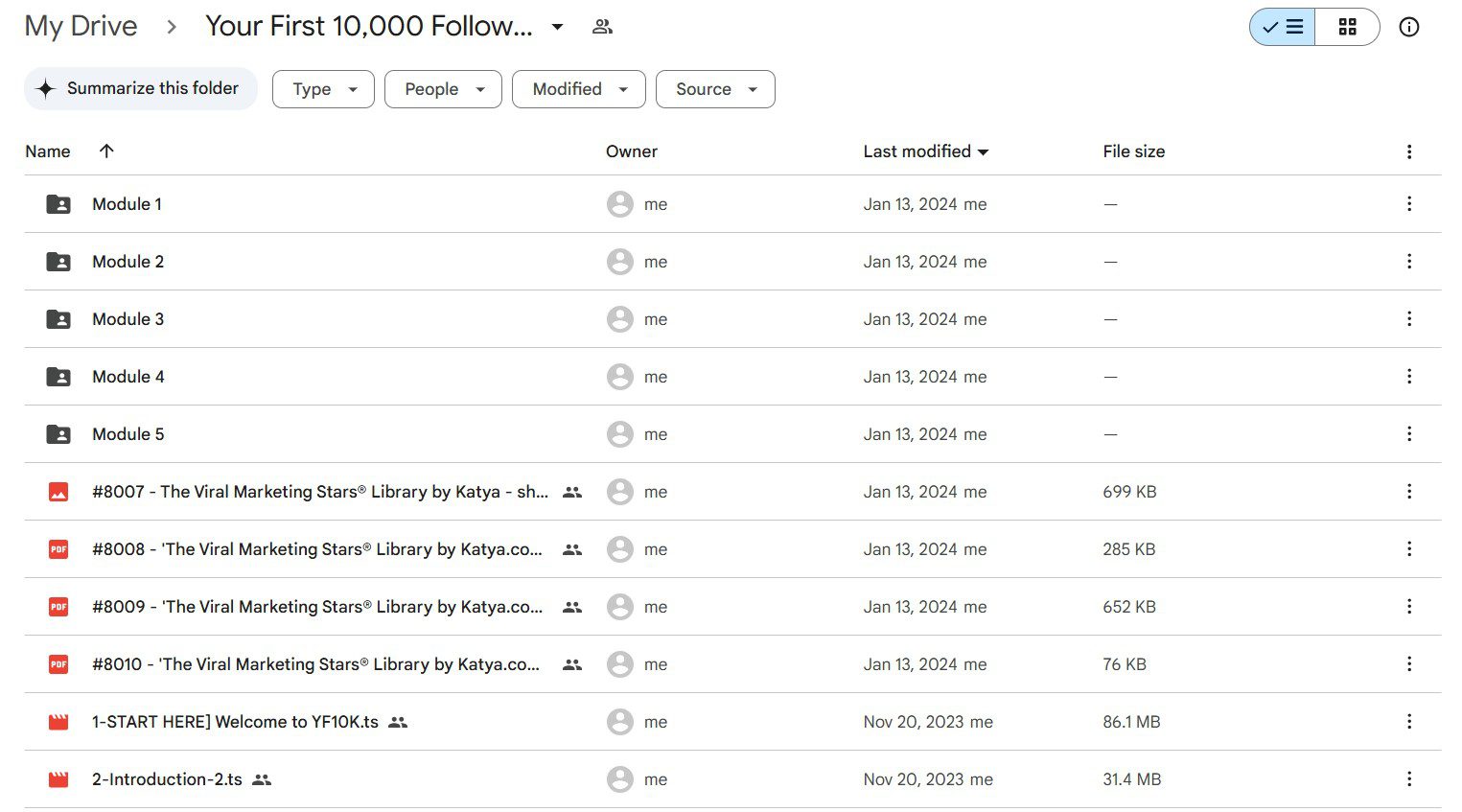Click Summarize this folder button

pos(141,88)
